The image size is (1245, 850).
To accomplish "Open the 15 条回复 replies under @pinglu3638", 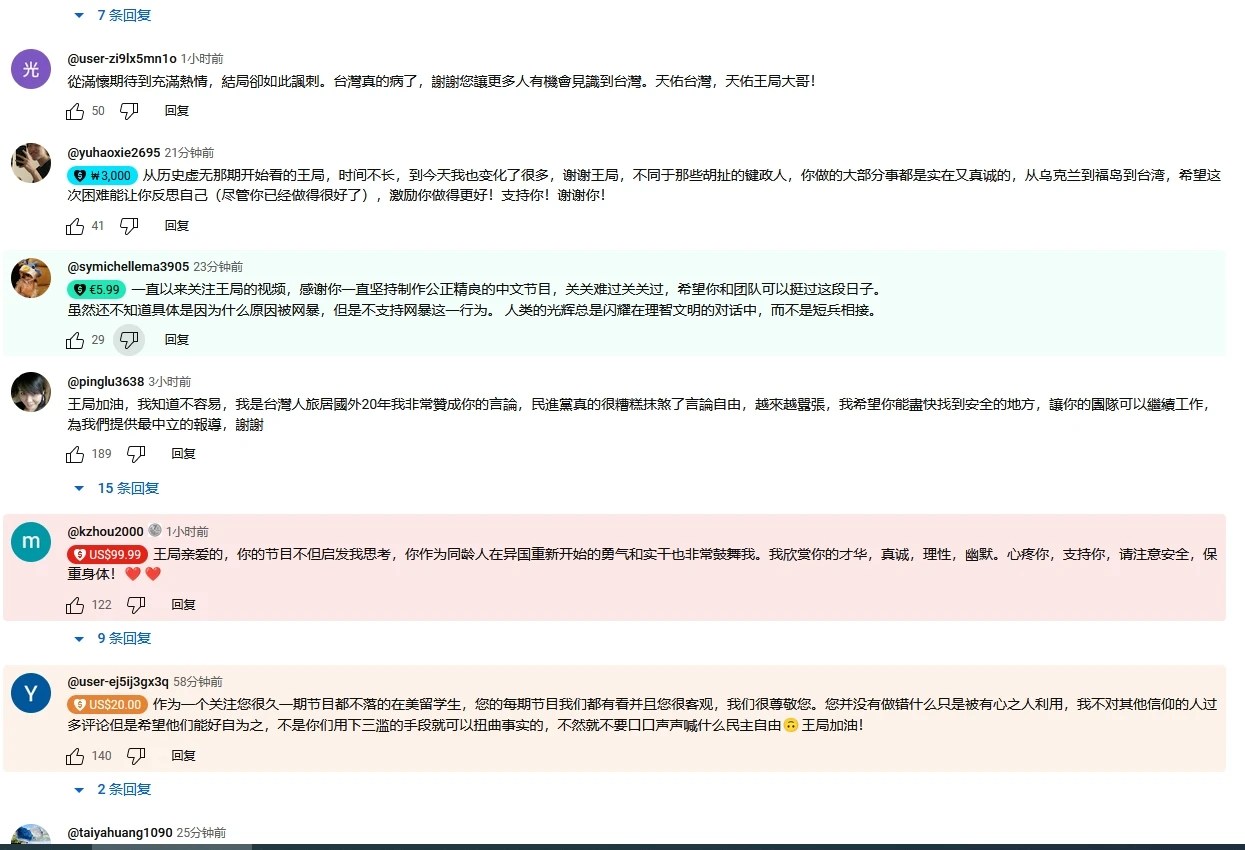I will click(x=127, y=488).
